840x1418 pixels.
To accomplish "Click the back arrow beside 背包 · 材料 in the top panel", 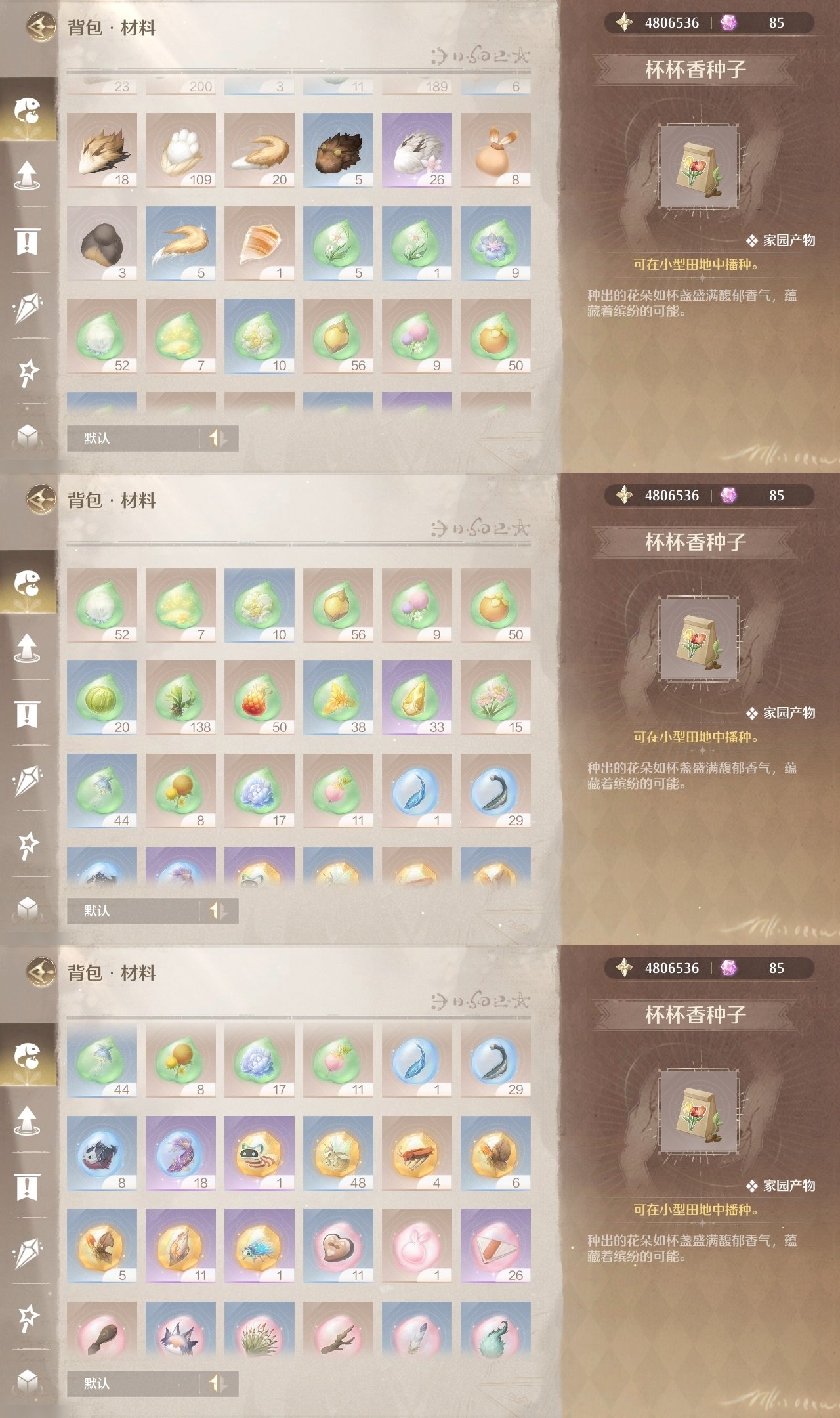I will (41, 27).
